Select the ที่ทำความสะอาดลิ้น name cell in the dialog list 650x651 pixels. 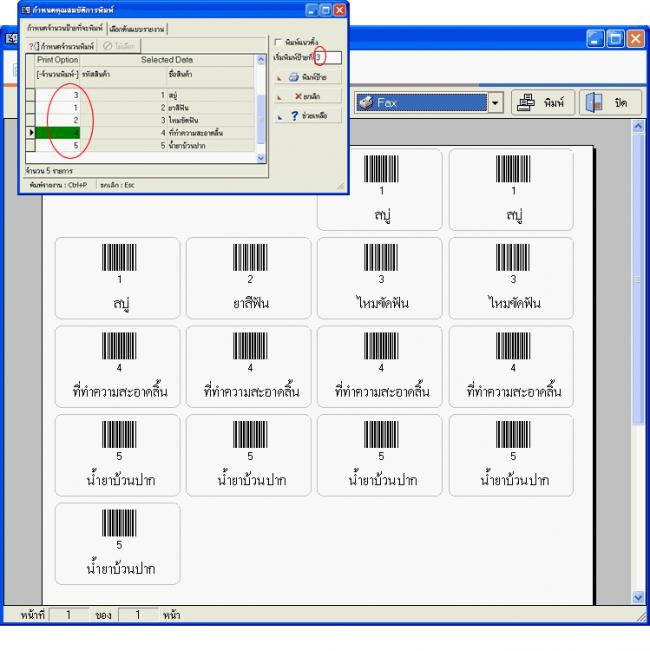point(210,132)
